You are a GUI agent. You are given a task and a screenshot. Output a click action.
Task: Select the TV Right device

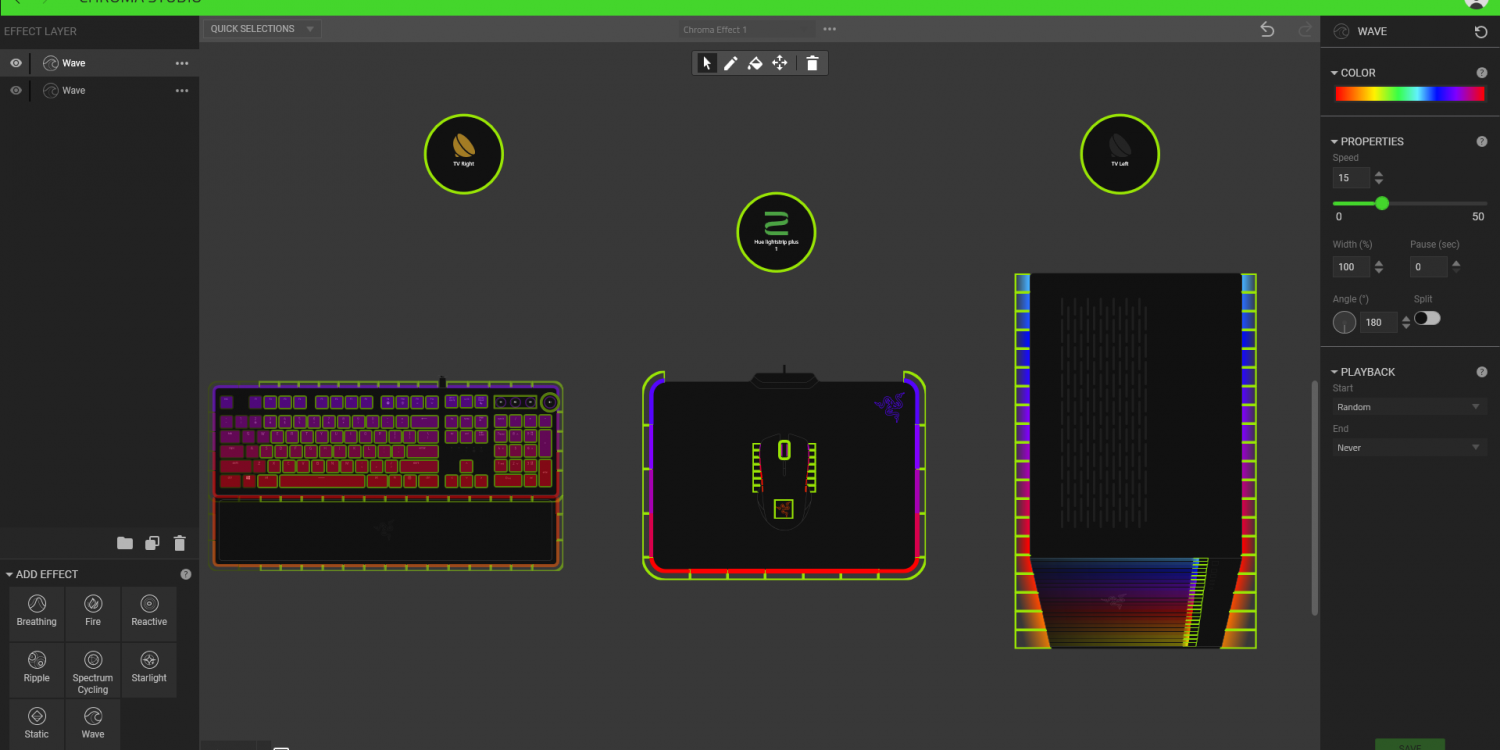click(464, 154)
